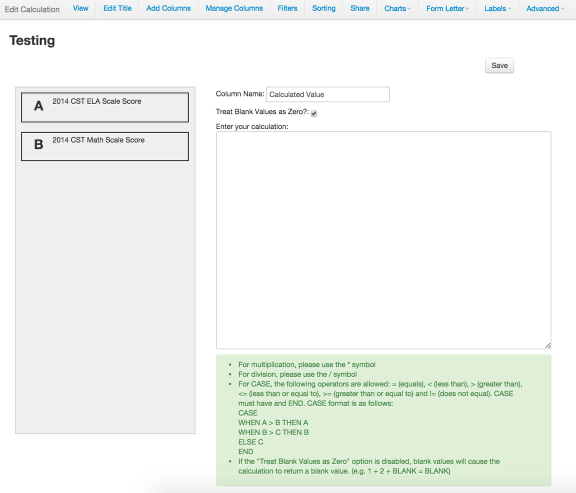Click the Testing page heading
This screenshot has height=493, width=576.
coord(32,40)
